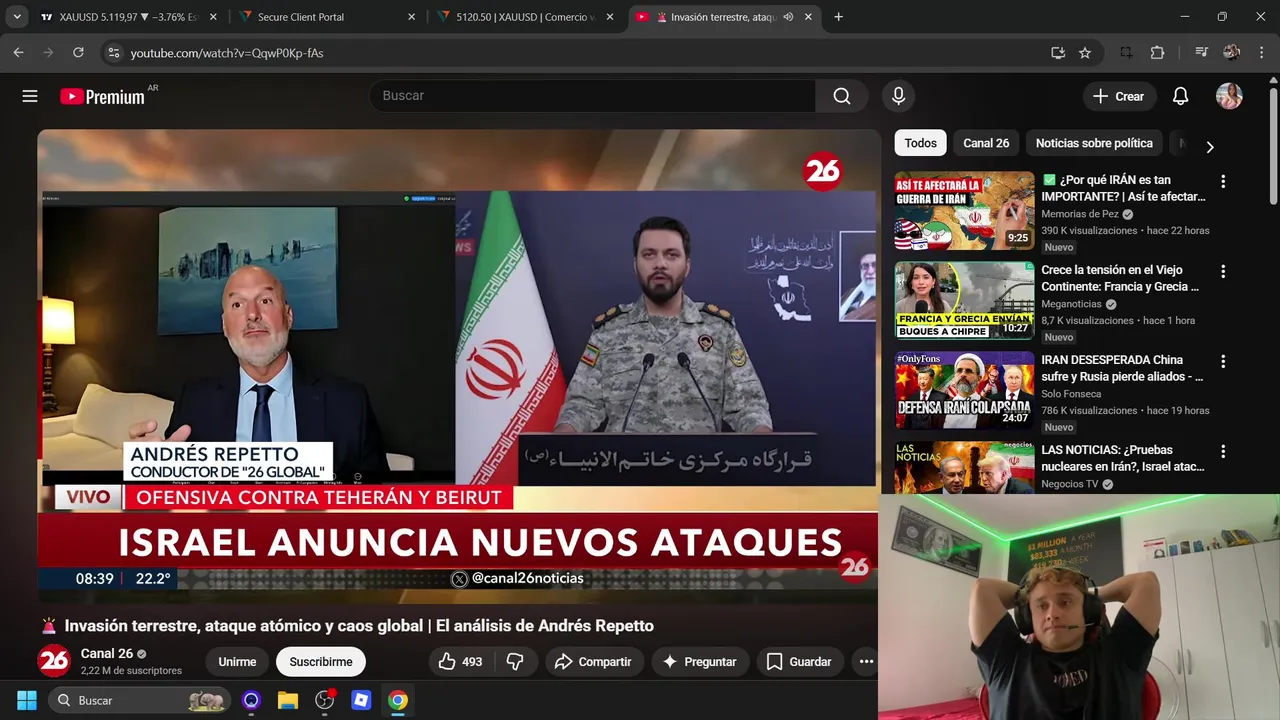Expand Chrome tab search dropdown

coord(17,17)
